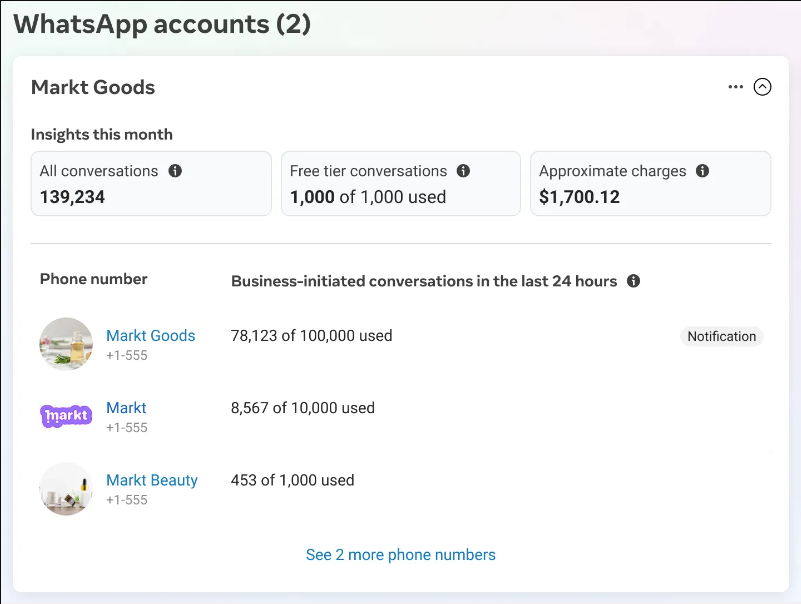View info about business-initiated conversations
Viewport: 801px width, 604px height.
[633, 281]
